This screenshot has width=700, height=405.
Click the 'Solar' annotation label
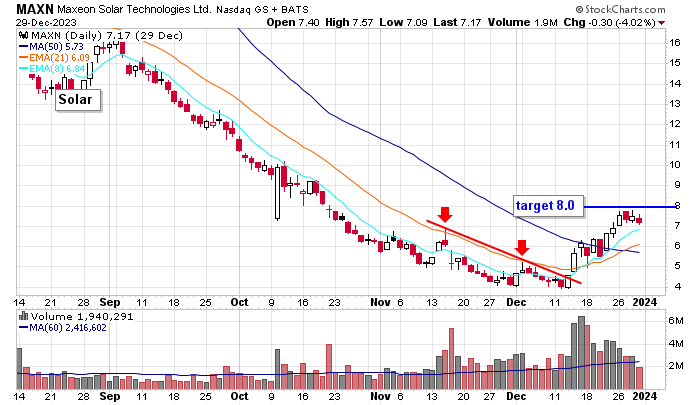[x=78, y=100]
